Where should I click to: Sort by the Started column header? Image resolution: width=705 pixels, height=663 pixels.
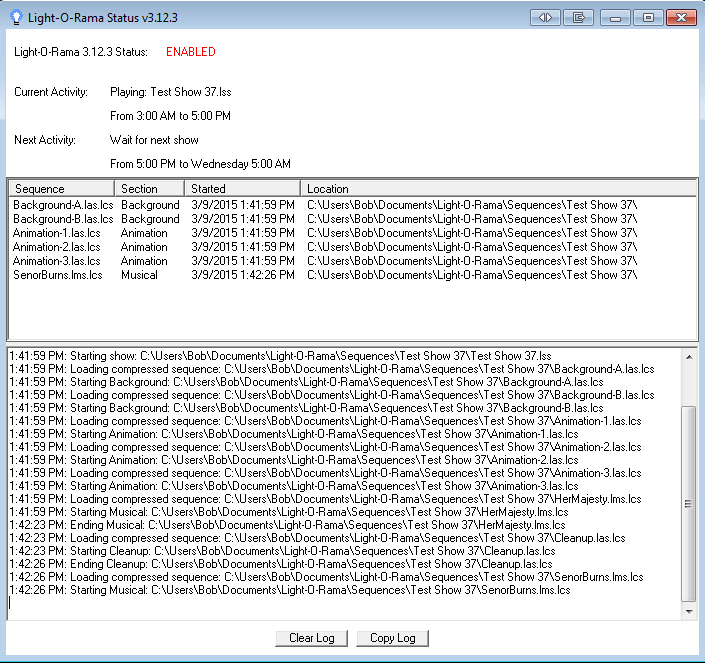243,188
